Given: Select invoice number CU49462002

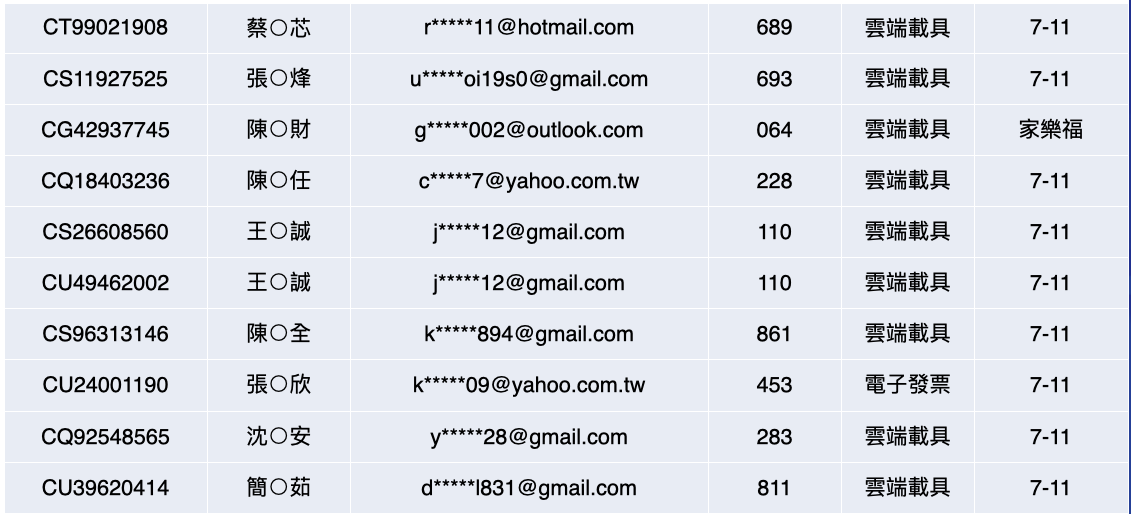Looking at the screenshot, I should [x=105, y=283].
